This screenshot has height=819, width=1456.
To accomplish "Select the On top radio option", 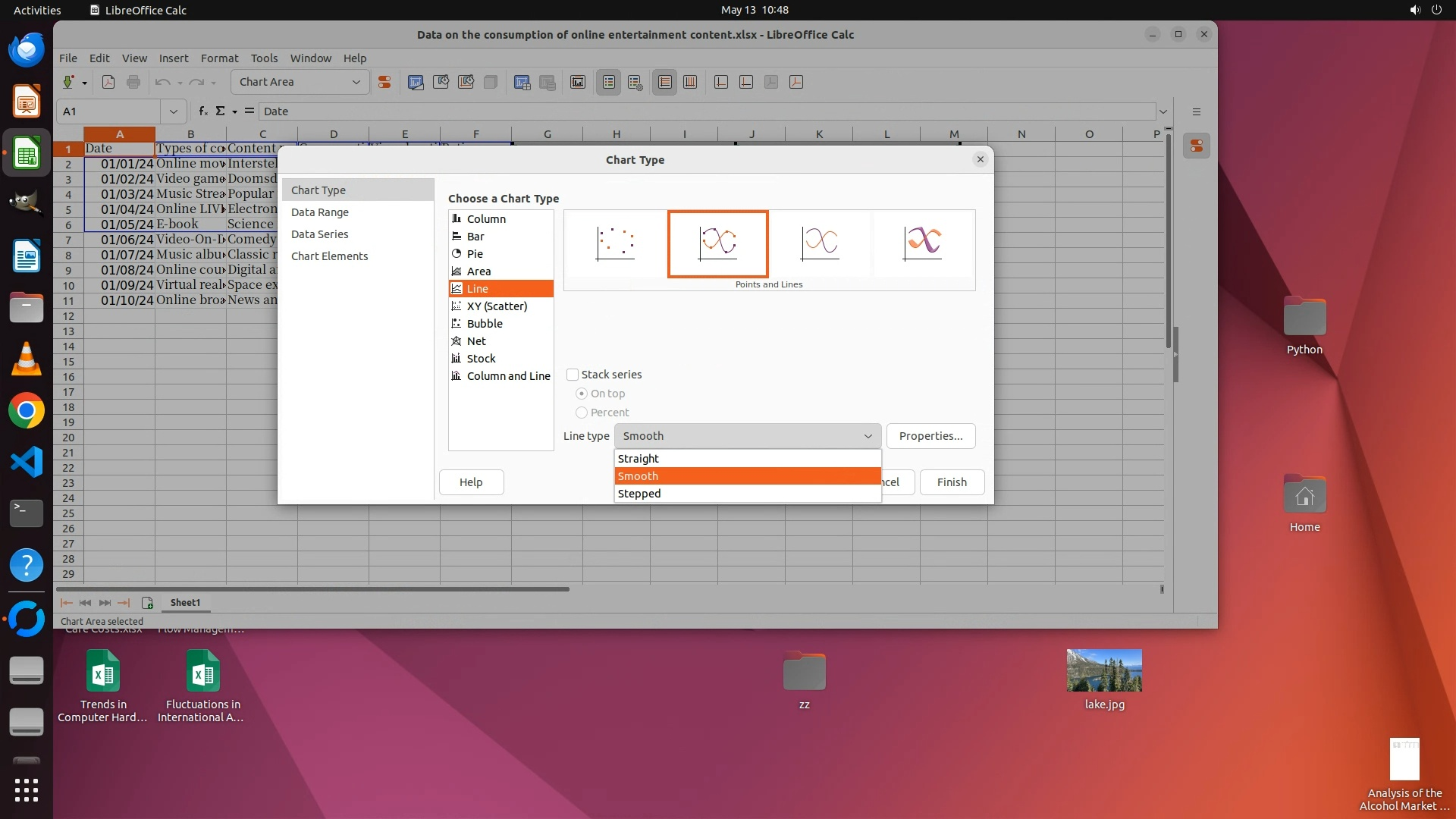I will click(x=582, y=394).
